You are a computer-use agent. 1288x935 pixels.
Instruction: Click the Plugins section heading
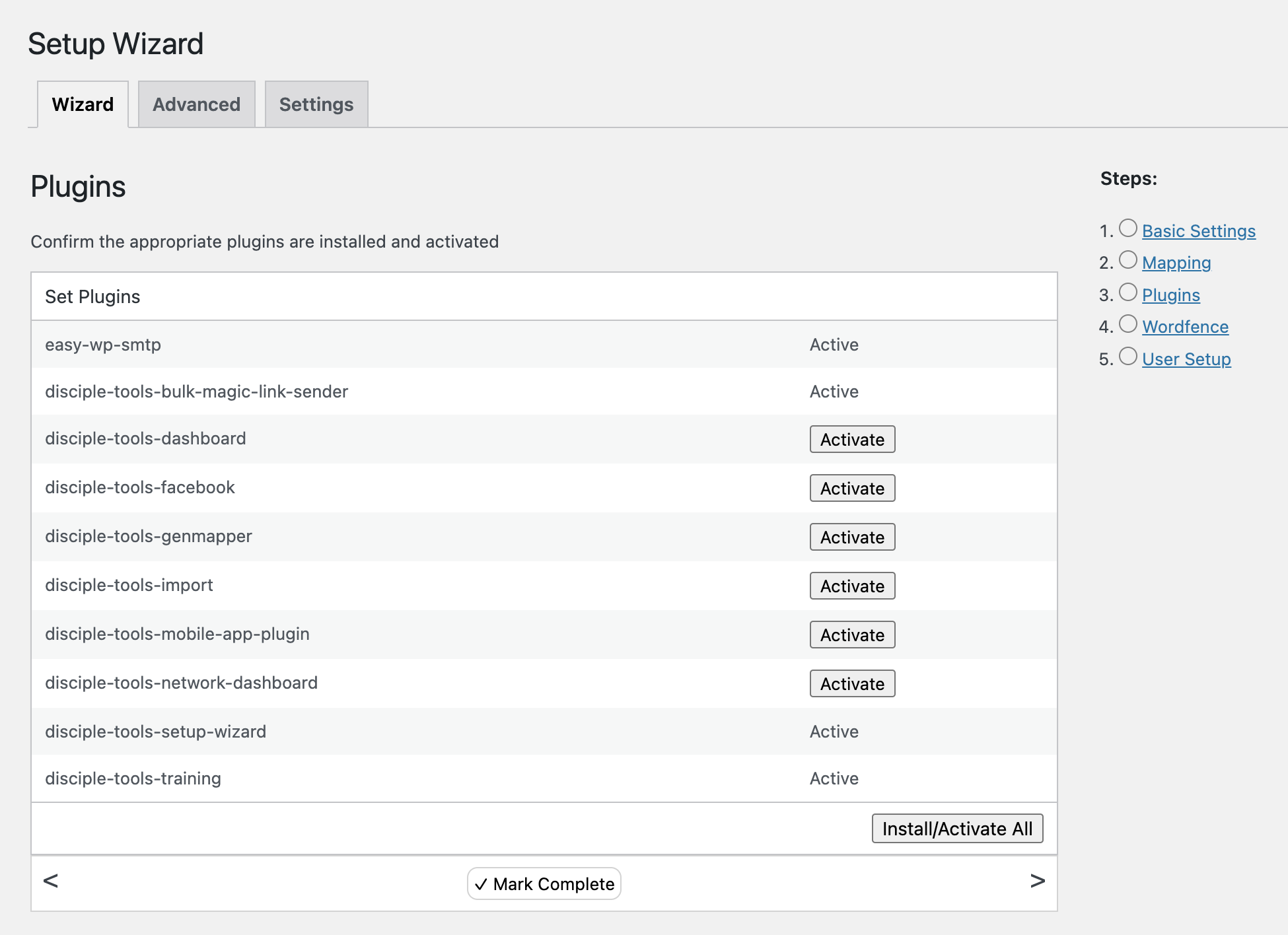pyautogui.click(x=78, y=187)
